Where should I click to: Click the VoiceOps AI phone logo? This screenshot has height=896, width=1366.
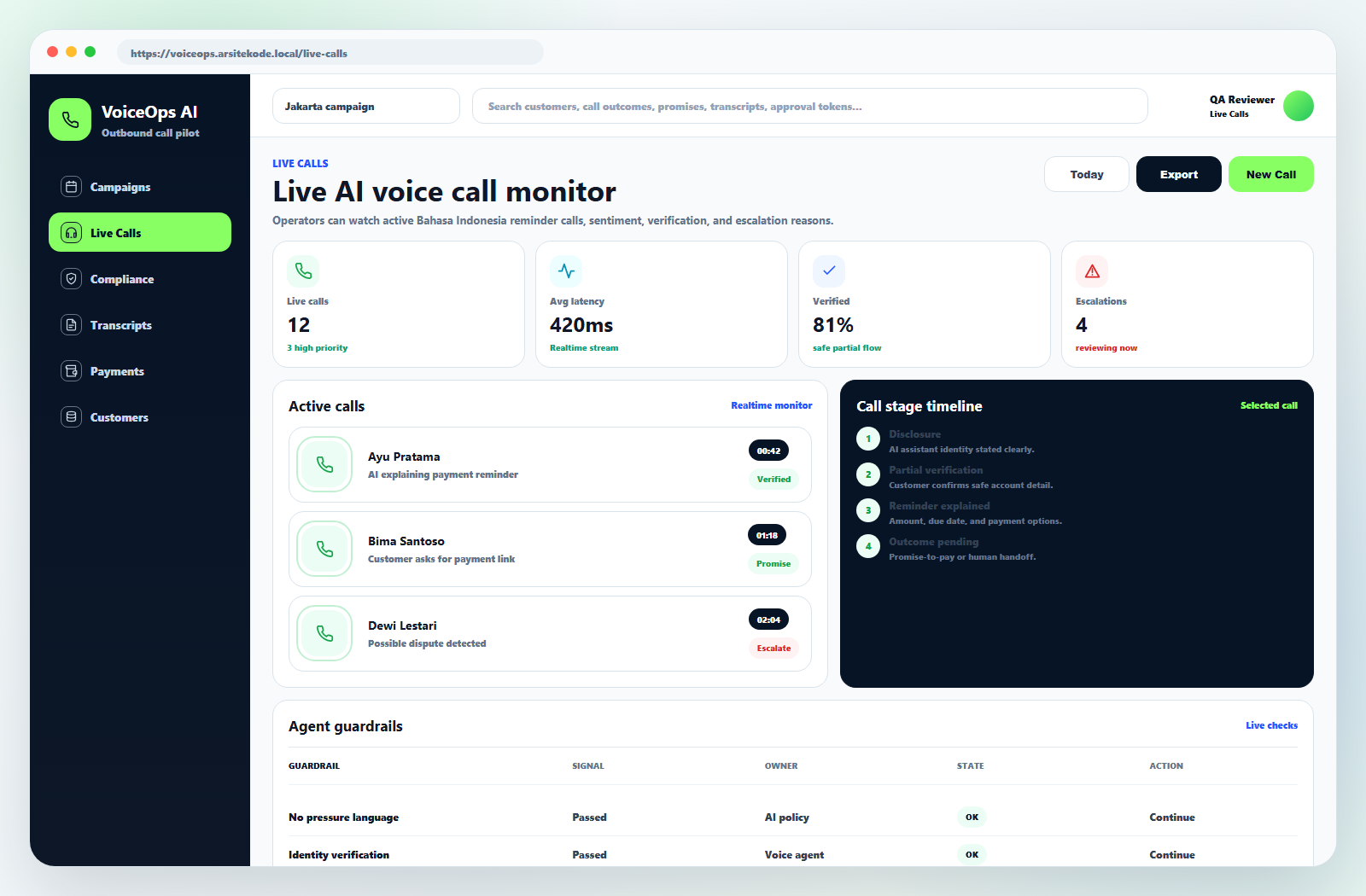click(70, 119)
